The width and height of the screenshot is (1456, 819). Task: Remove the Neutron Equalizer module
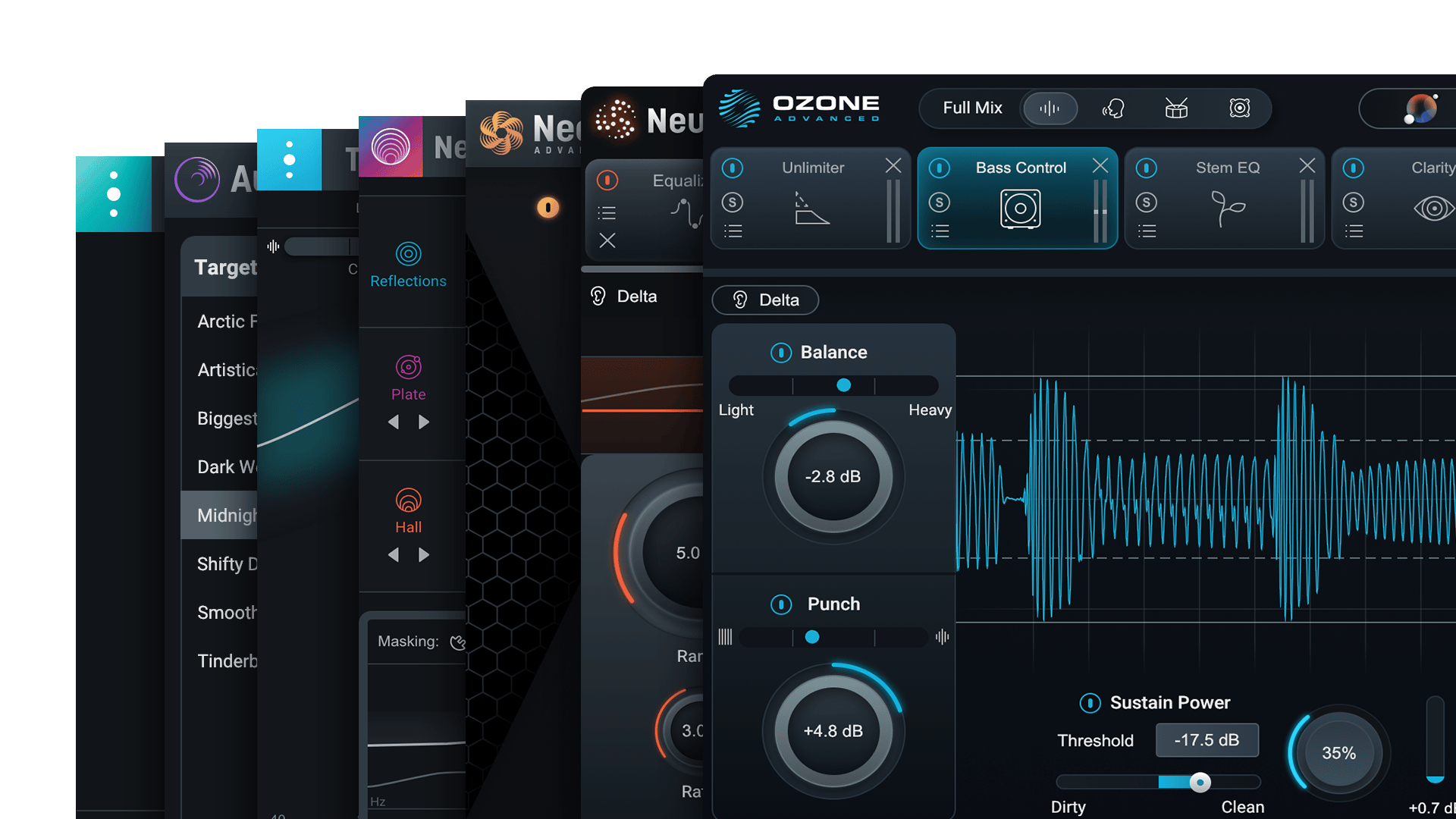point(607,240)
